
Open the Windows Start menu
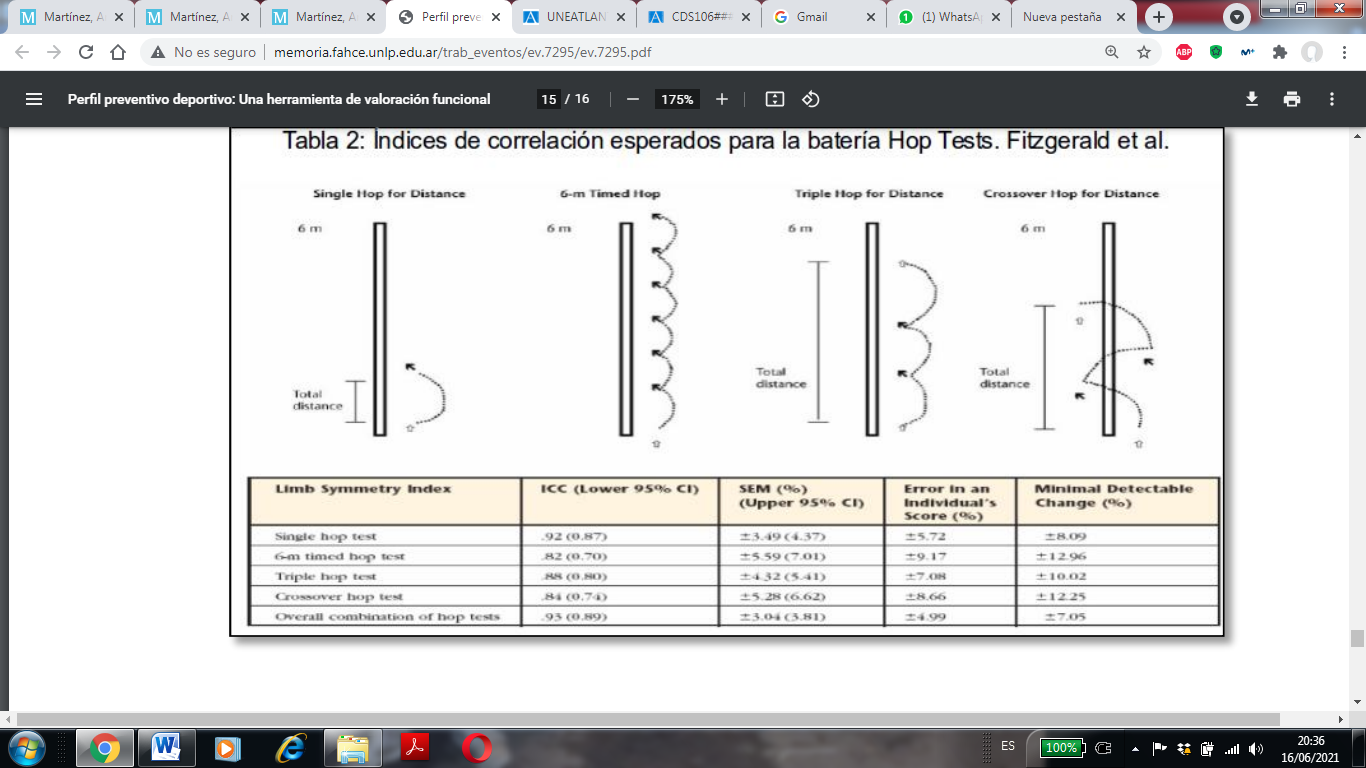27,747
